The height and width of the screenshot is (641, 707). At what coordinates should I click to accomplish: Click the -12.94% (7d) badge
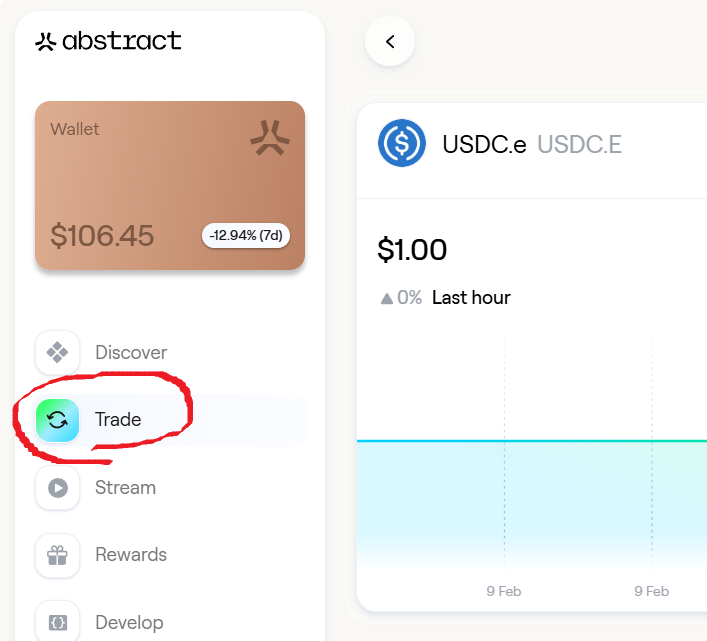pos(246,235)
